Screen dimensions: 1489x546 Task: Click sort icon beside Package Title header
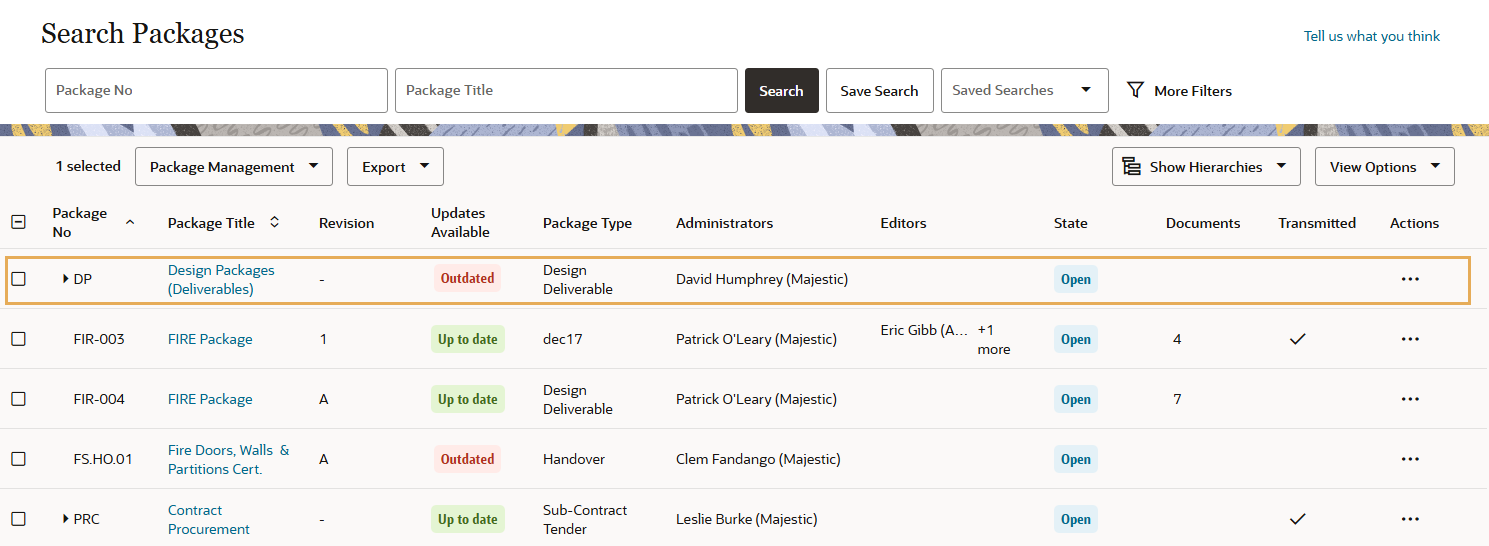274,223
